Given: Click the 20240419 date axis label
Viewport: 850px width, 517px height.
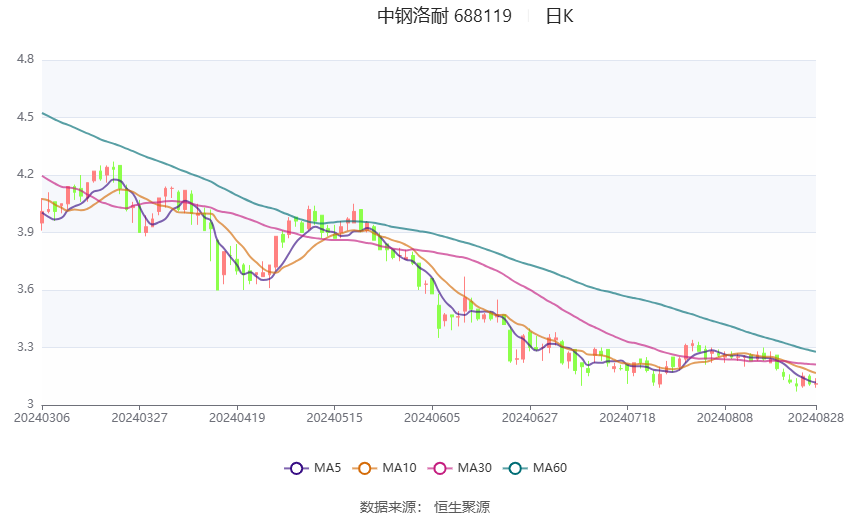Looking at the screenshot, I should tap(237, 418).
